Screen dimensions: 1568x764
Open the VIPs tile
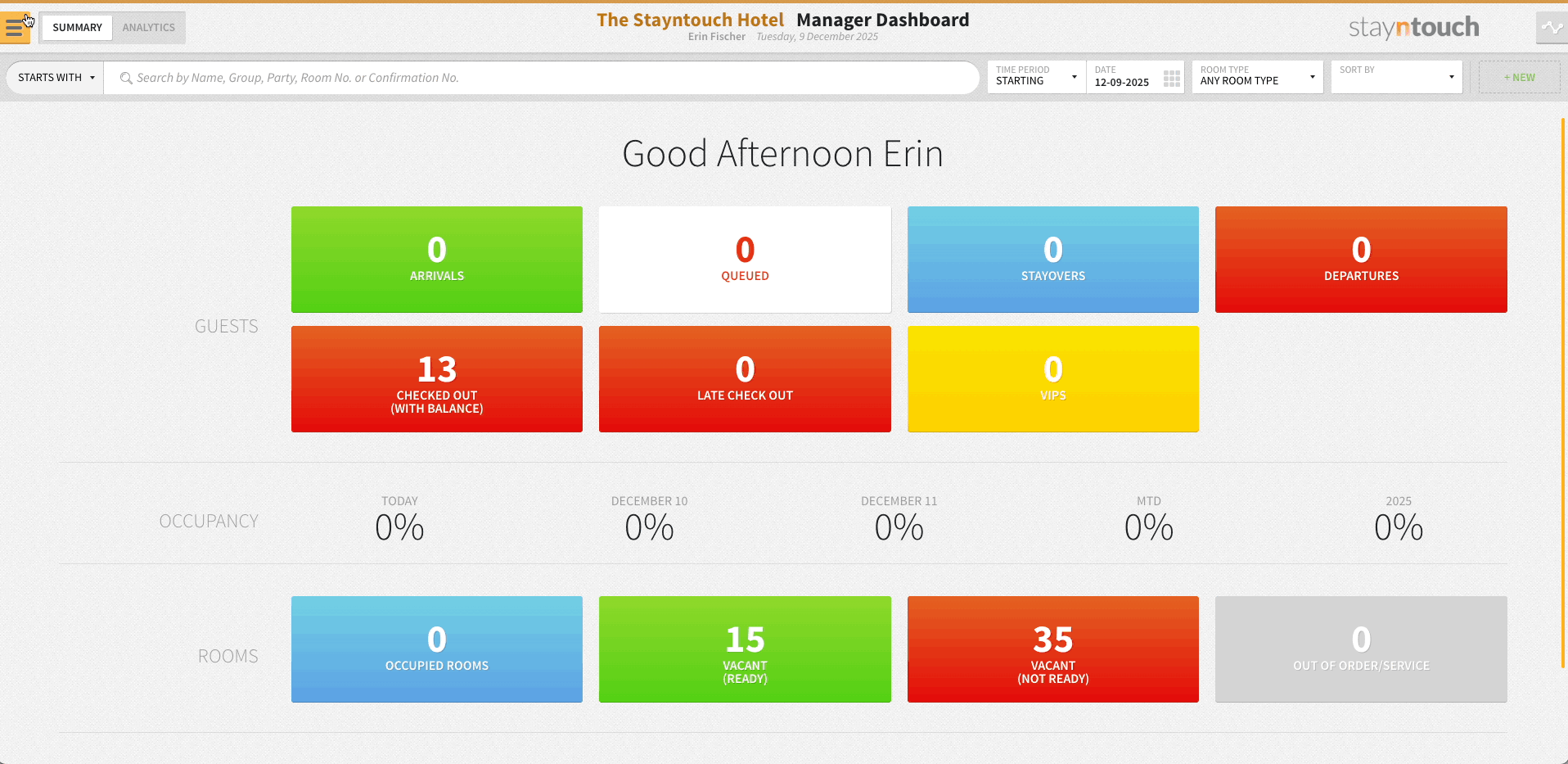[1053, 379]
